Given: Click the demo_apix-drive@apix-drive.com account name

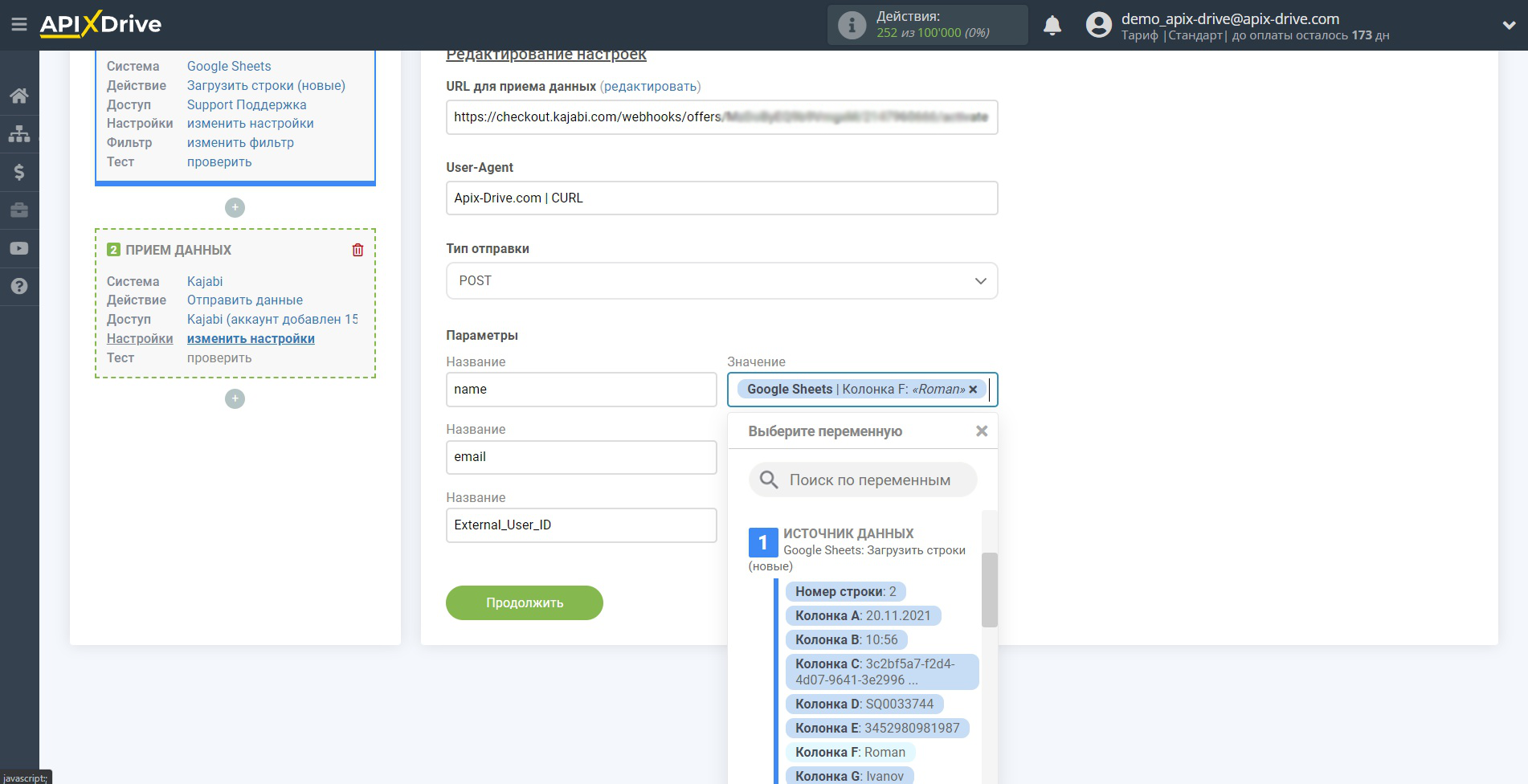Looking at the screenshot, I should pos(1230,18).
